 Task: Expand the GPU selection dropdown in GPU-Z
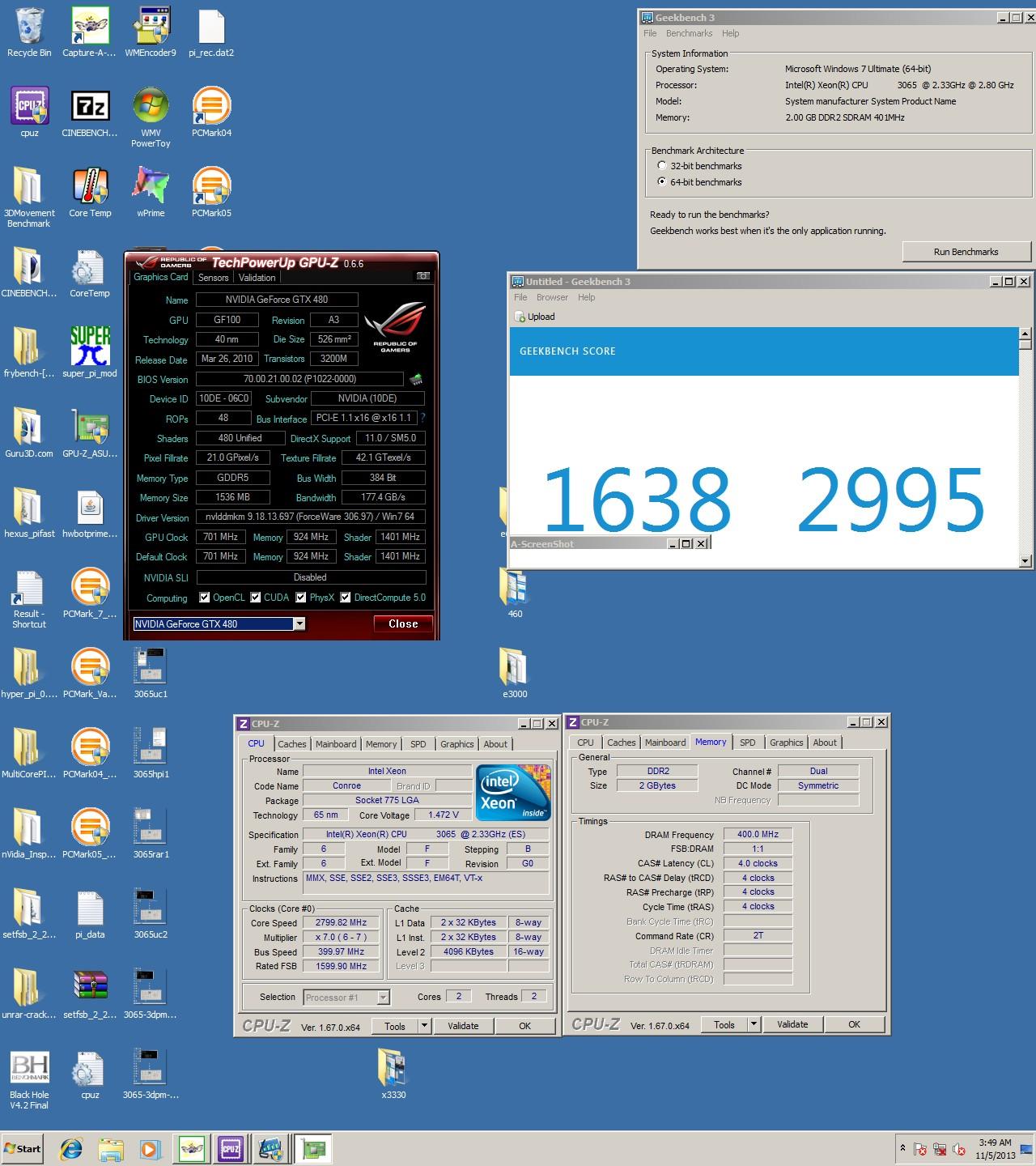click(x=299, y=623)
